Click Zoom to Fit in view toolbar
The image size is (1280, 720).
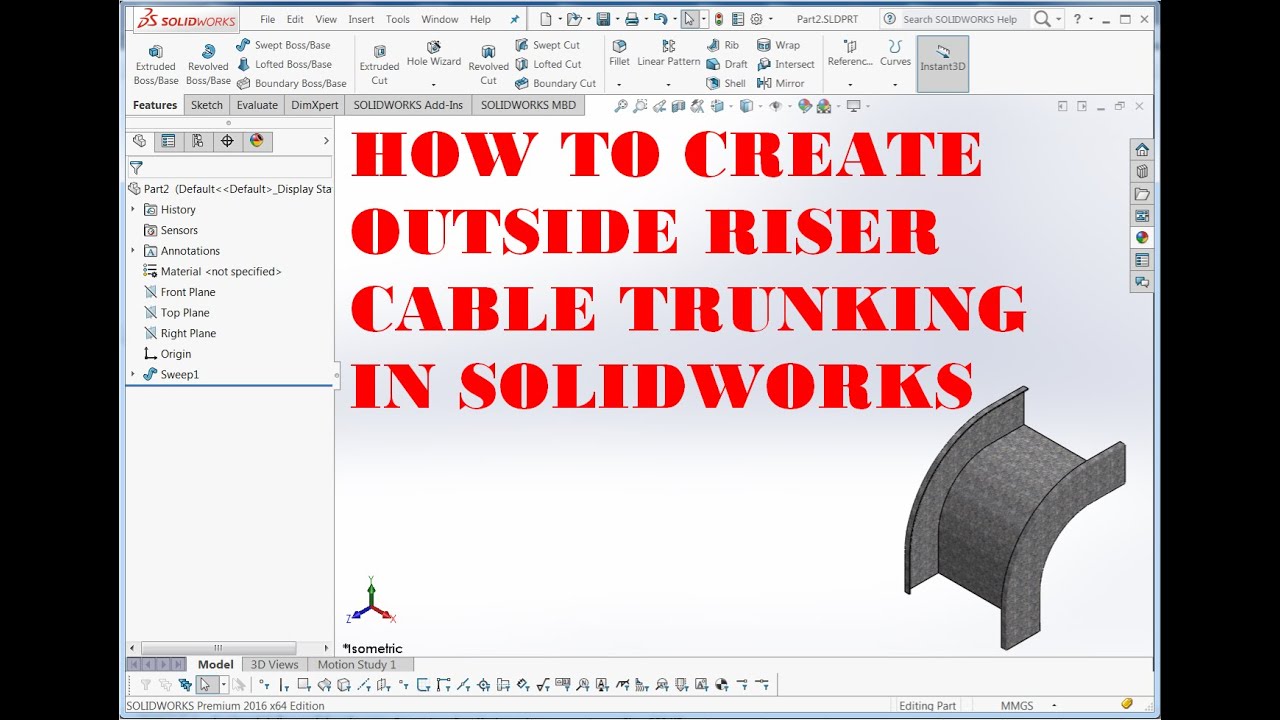[620, 106]
